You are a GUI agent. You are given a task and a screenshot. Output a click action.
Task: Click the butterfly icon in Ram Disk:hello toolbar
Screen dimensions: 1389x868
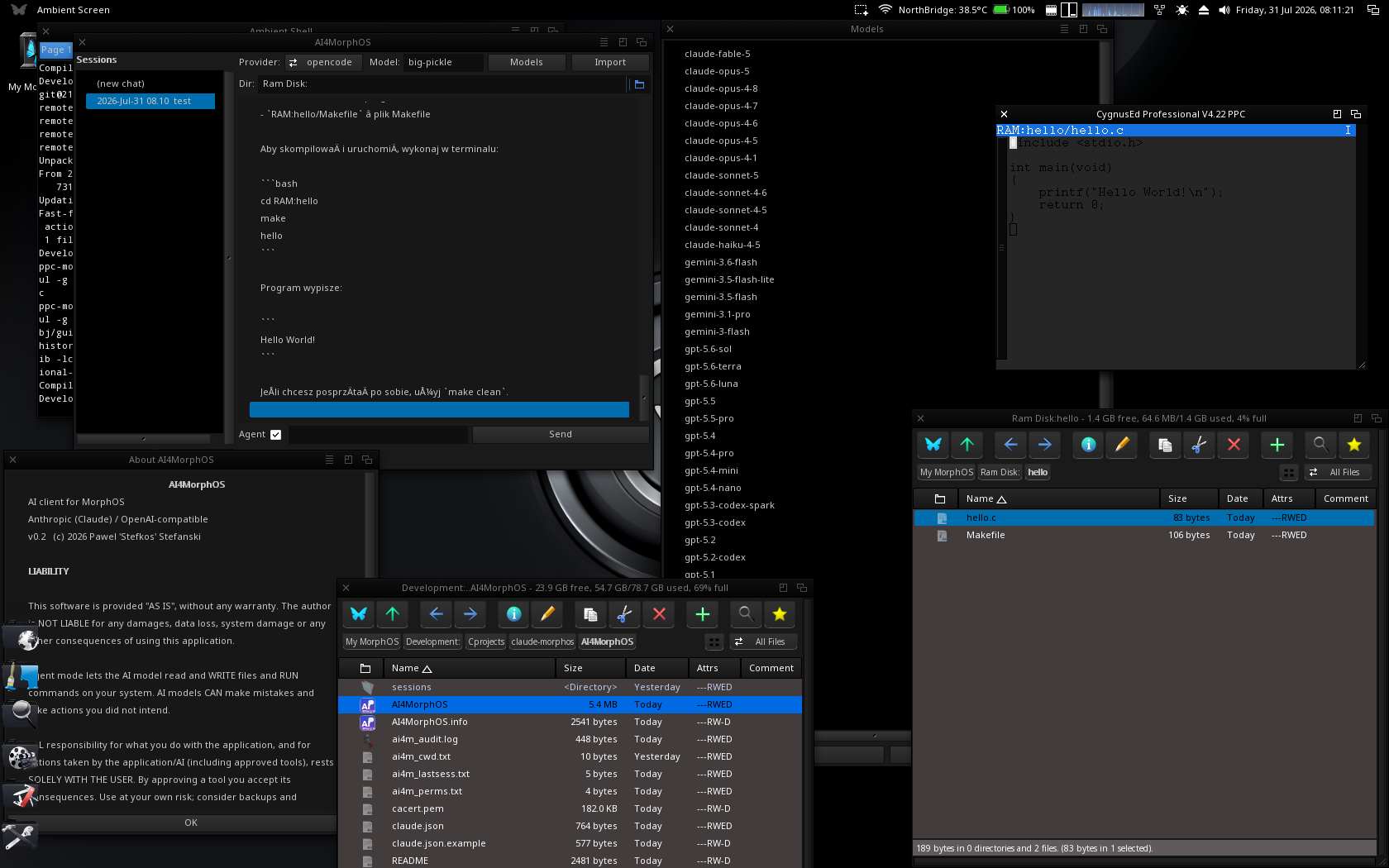coord(933,445)
